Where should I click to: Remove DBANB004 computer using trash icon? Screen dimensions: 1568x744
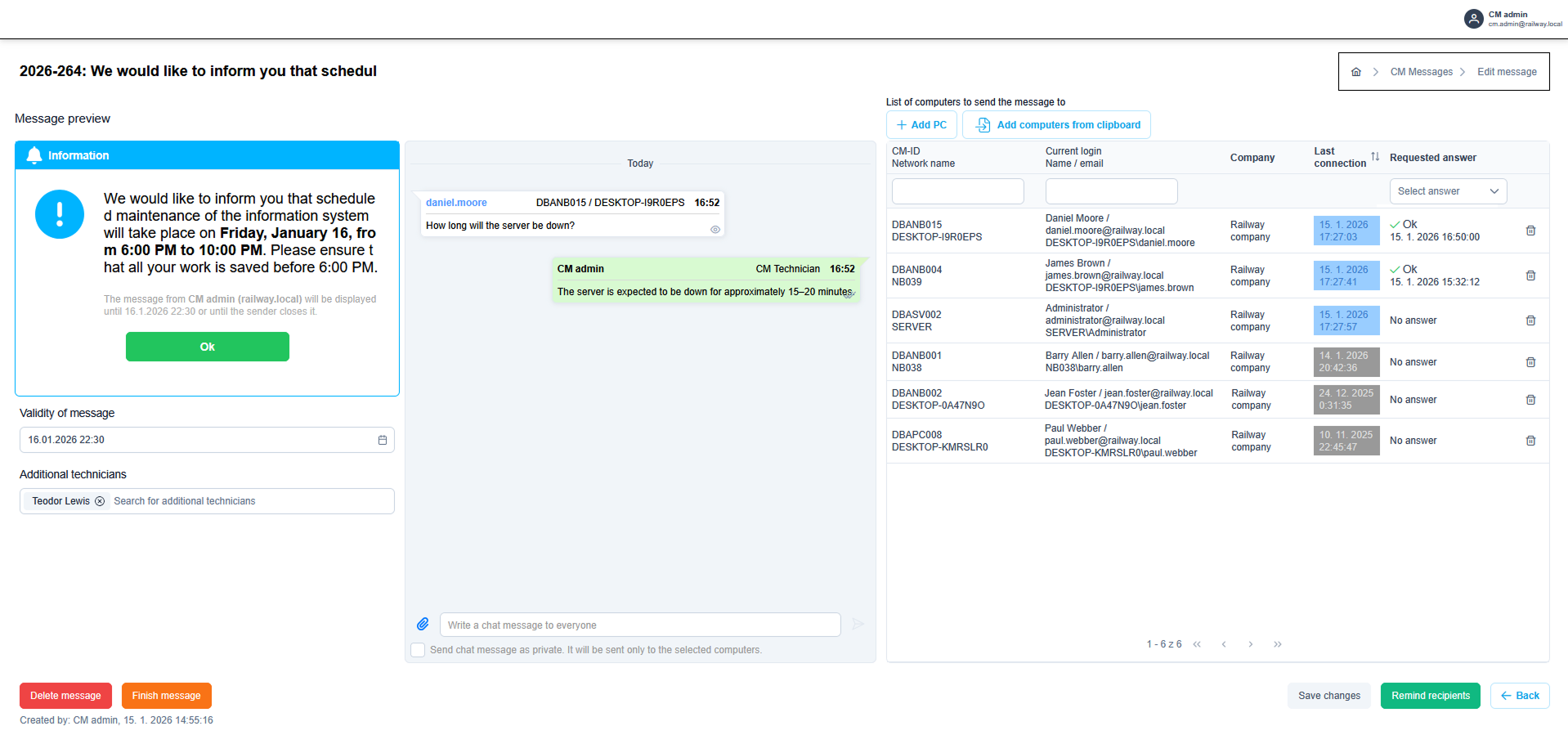tap(1530, 276)
